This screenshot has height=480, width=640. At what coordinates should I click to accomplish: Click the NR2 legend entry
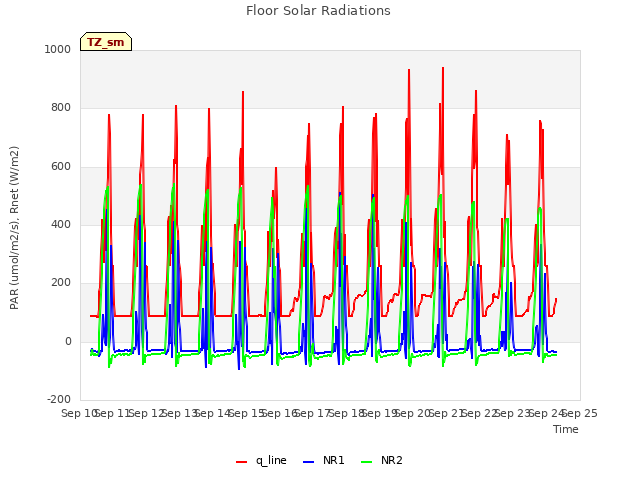pos(382,460)
